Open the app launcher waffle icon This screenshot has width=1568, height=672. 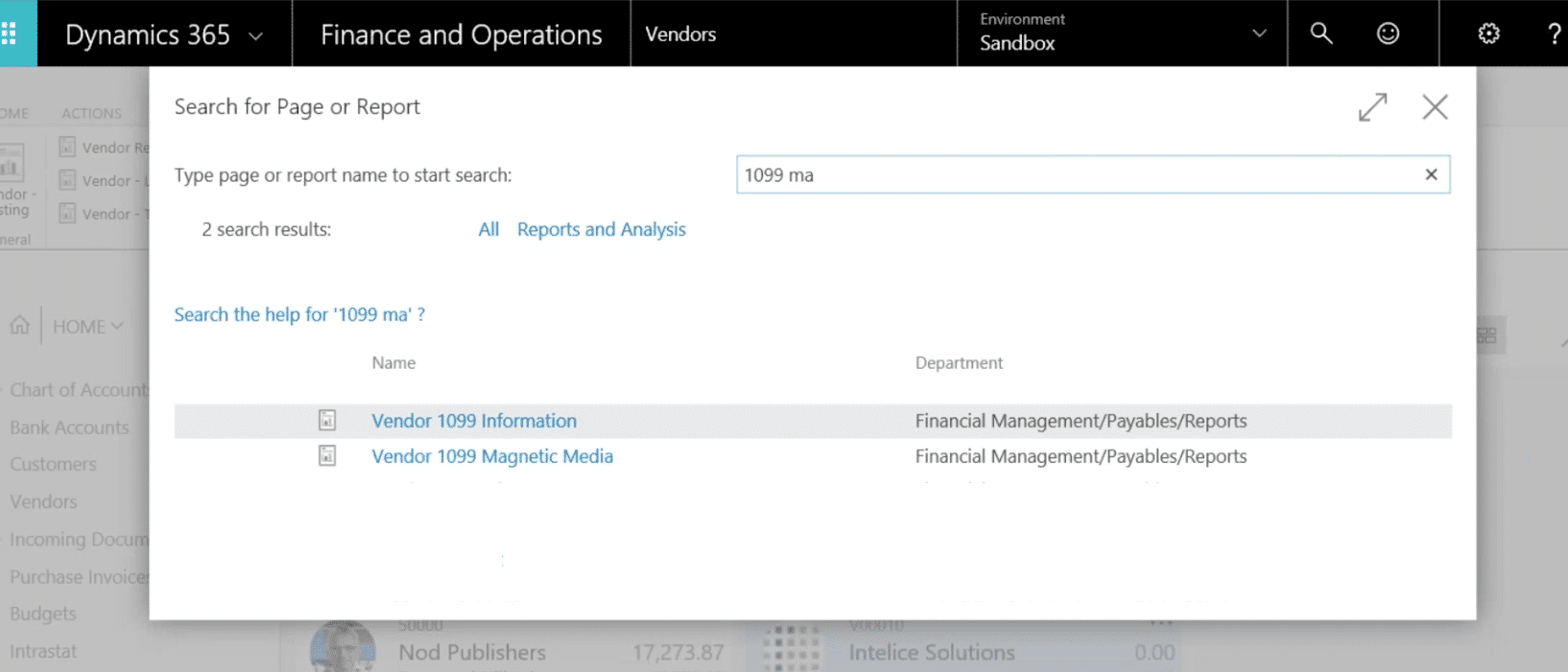tap(10, 35)
